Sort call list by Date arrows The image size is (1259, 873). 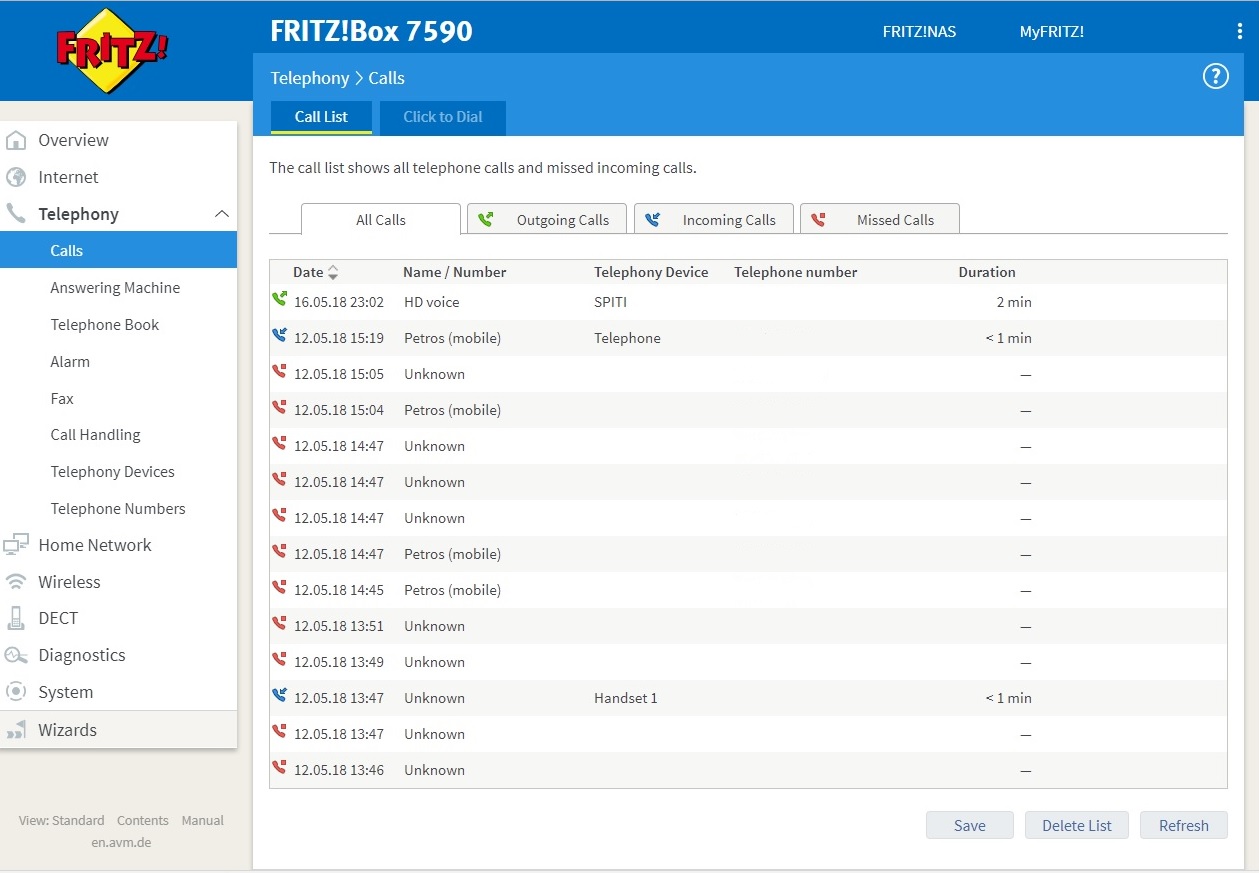tap(333, 272)
